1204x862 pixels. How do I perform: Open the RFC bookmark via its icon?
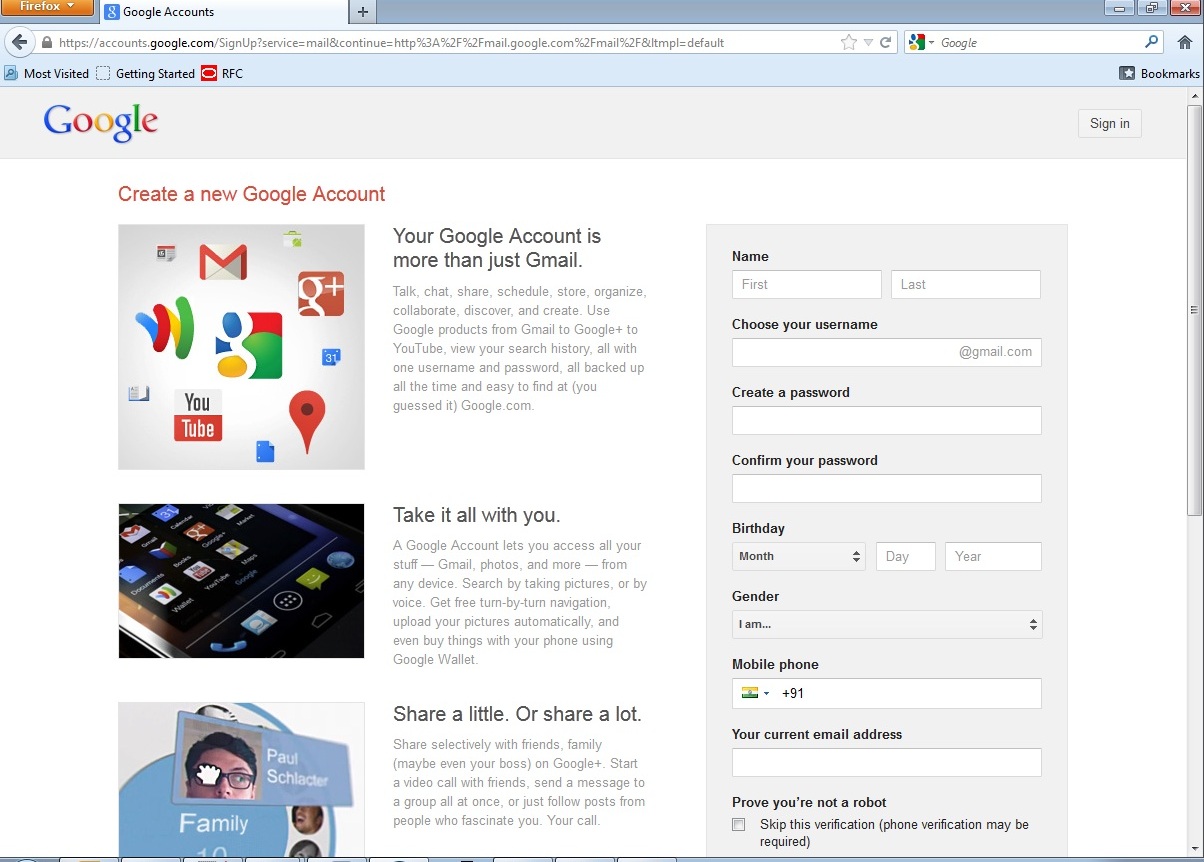coord(208,73)
